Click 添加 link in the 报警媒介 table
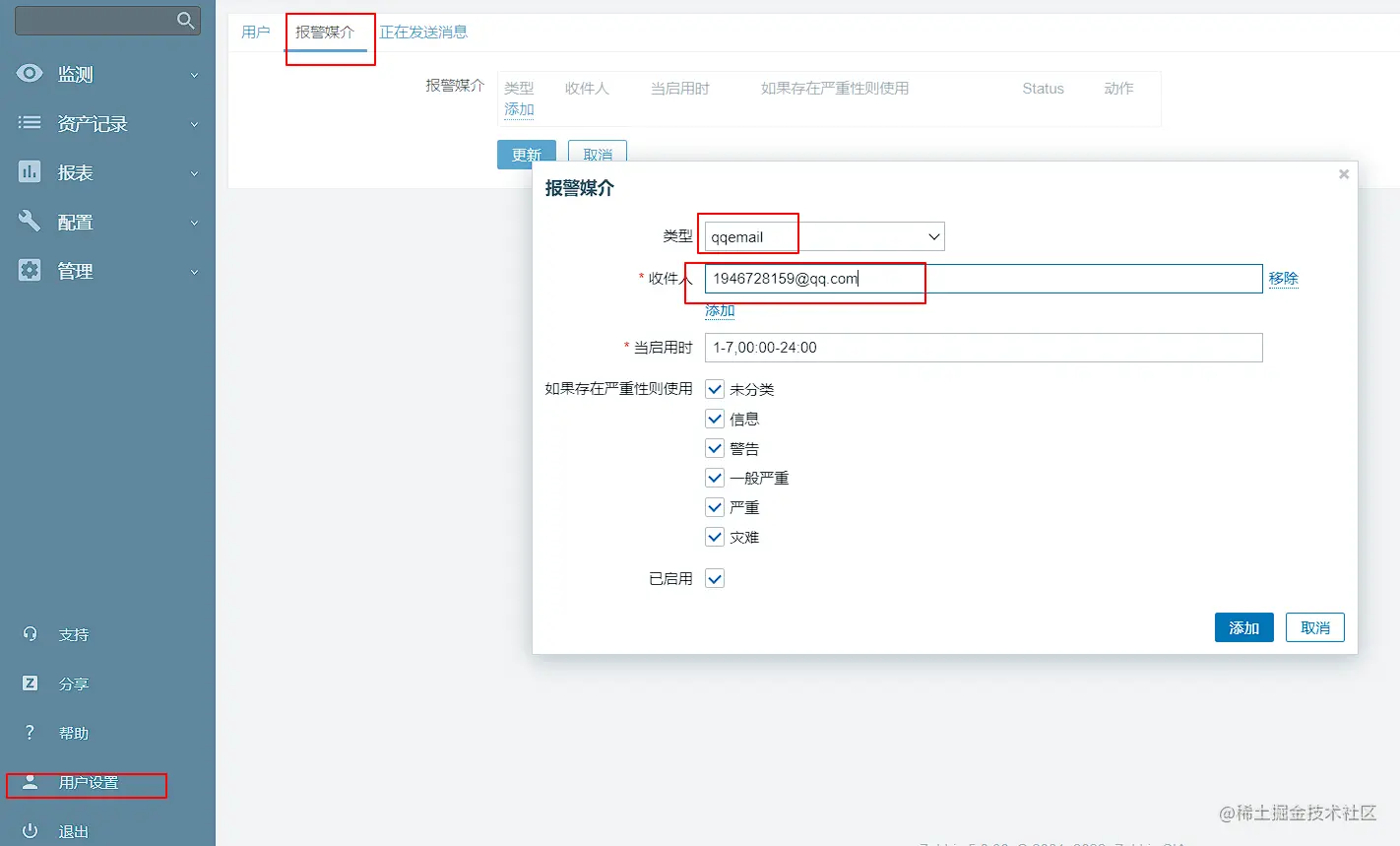 click(x=519, y=109)
